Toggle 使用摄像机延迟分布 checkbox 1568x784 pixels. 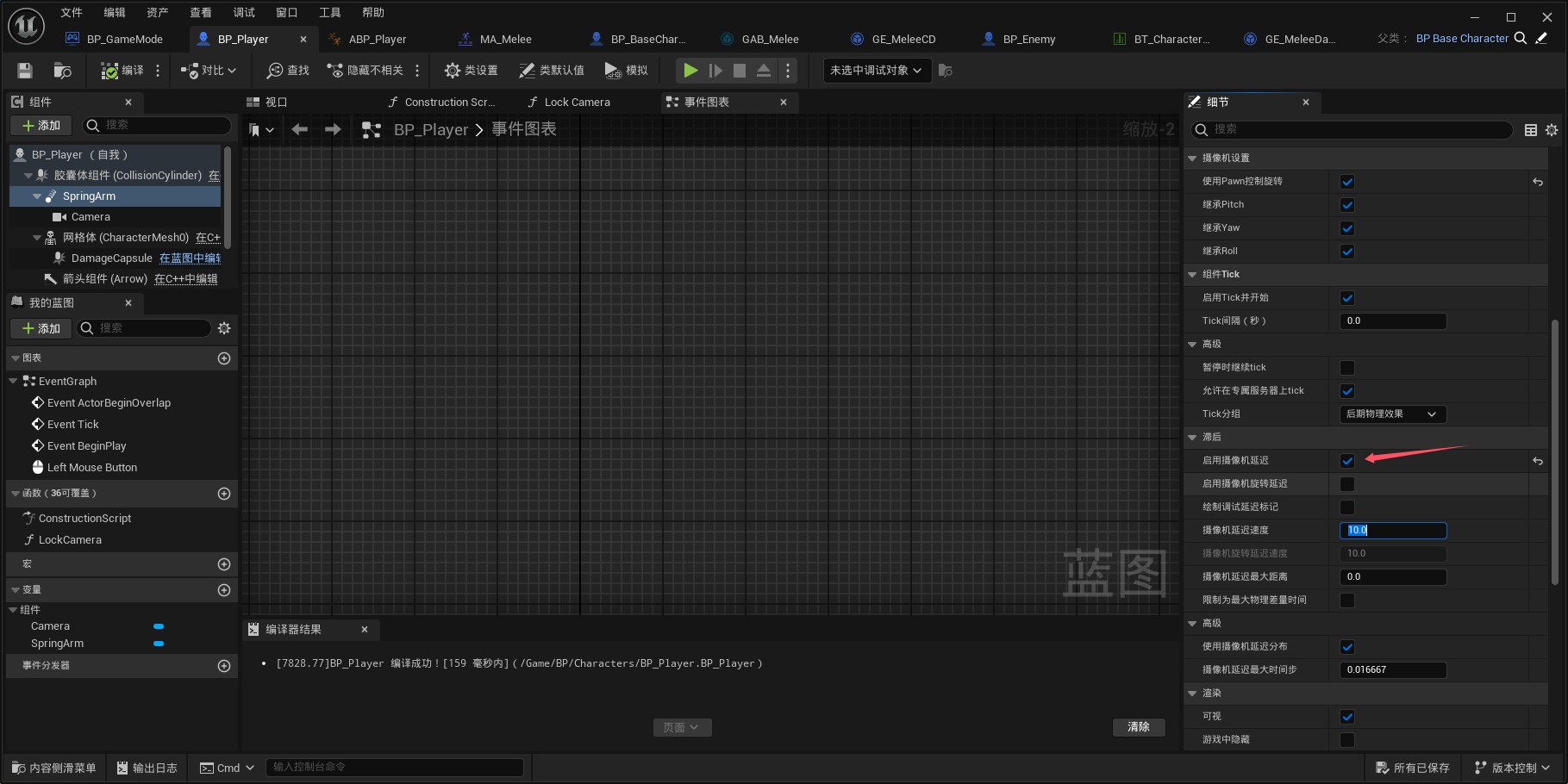click(1347, 647)
